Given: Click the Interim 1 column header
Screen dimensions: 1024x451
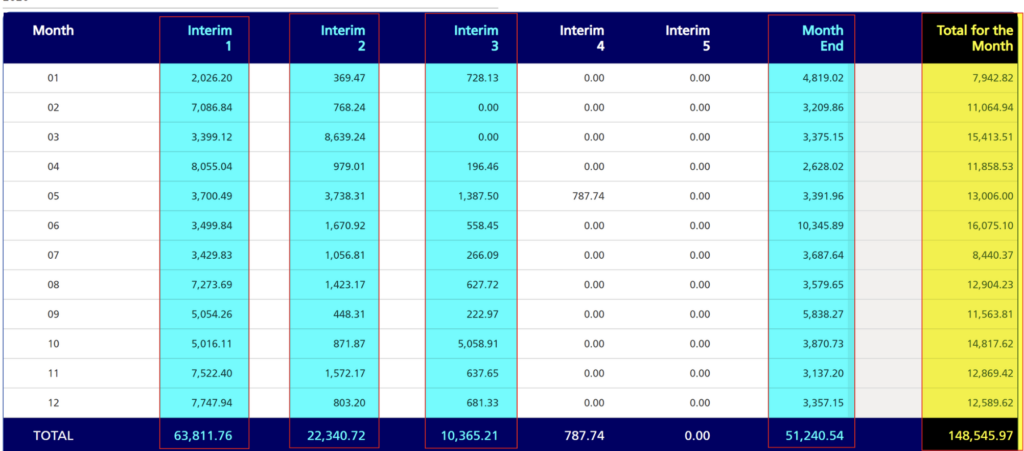Looking at the screenshot, I should pyautogui.click(x=209, y=38).
